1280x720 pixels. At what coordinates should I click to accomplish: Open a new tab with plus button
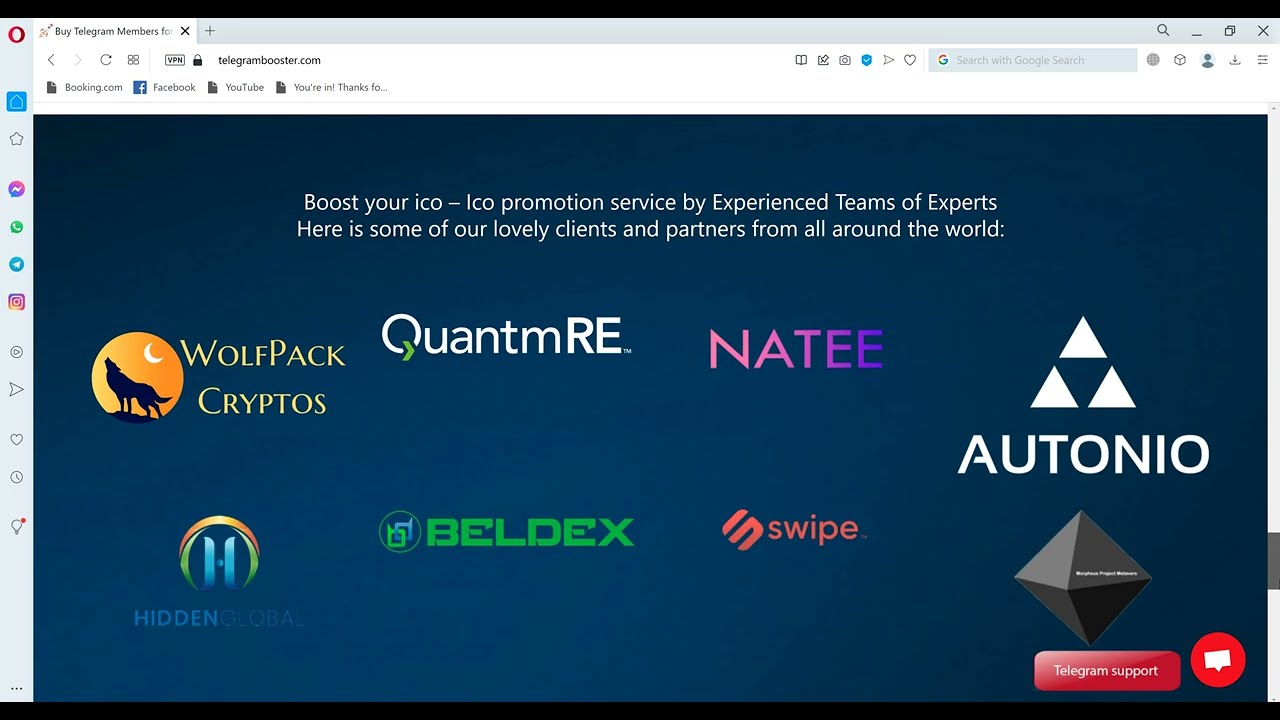(210, 31)
